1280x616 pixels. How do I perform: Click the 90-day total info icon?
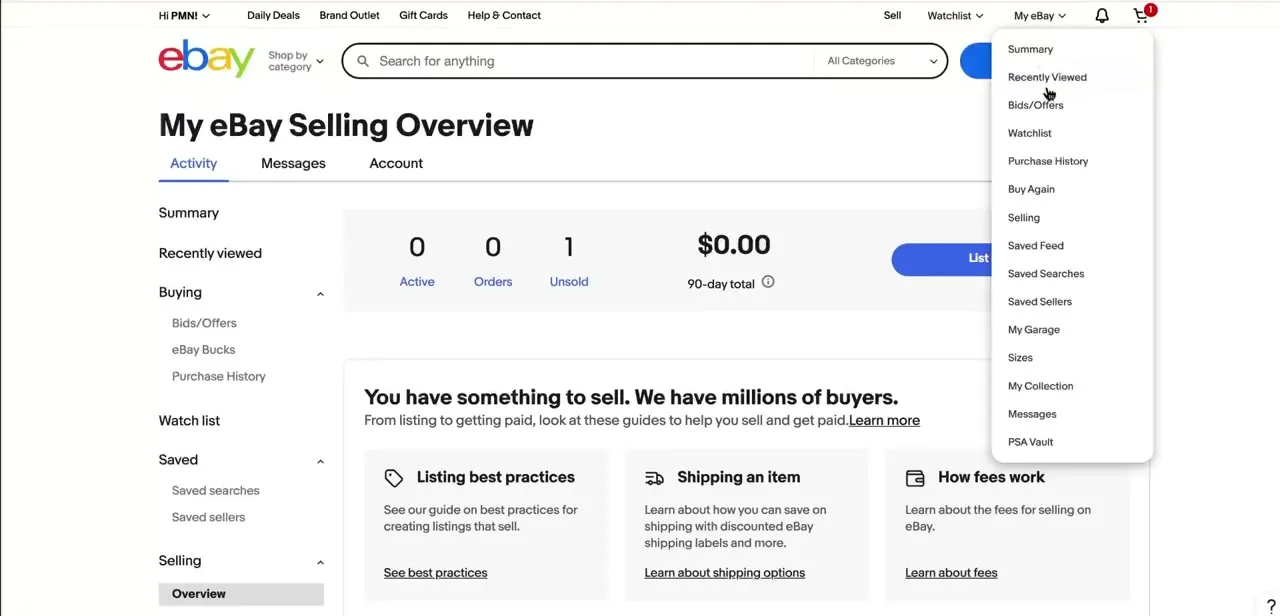[768, 282]
